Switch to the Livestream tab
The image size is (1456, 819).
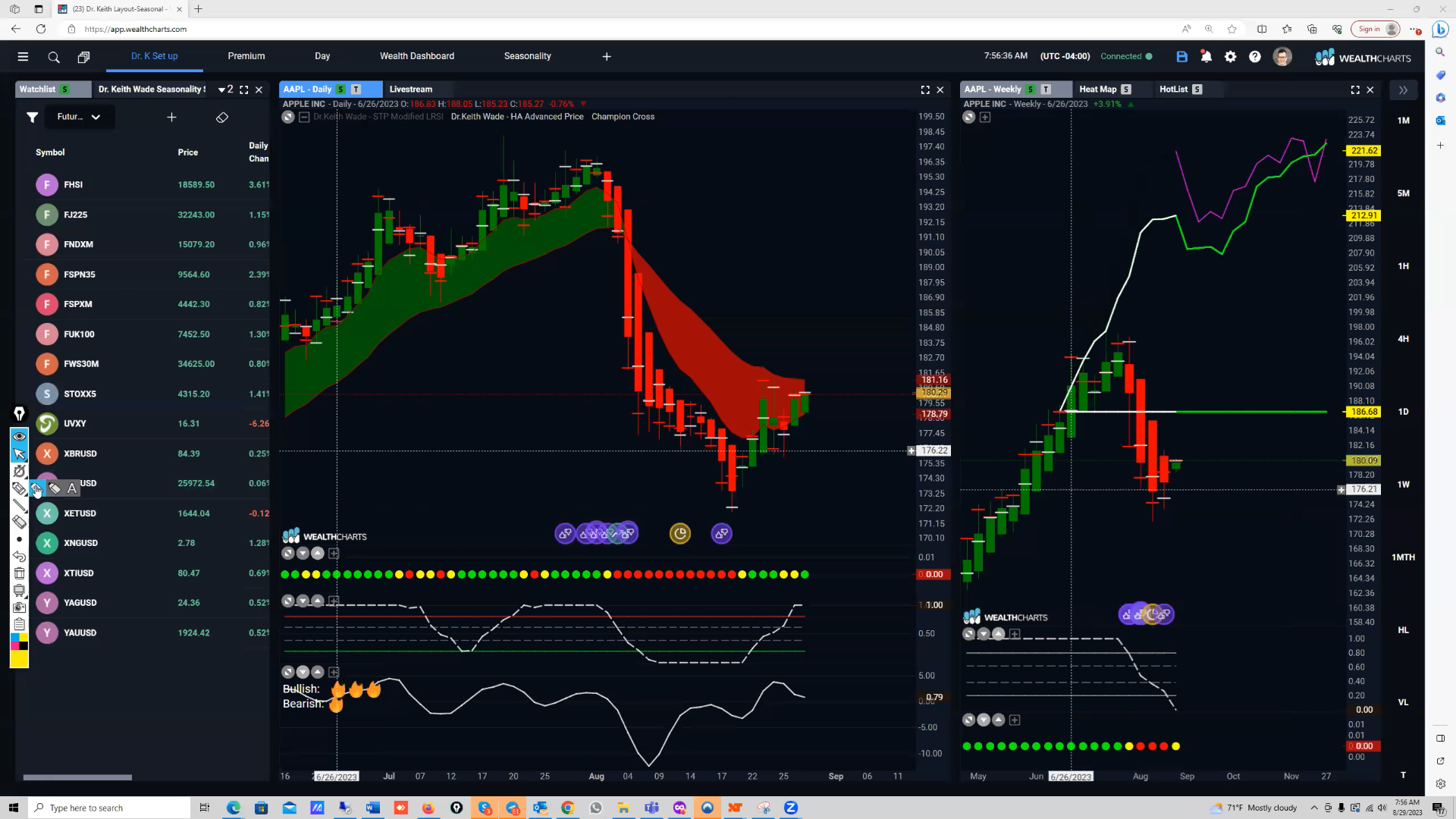point(411,89)
